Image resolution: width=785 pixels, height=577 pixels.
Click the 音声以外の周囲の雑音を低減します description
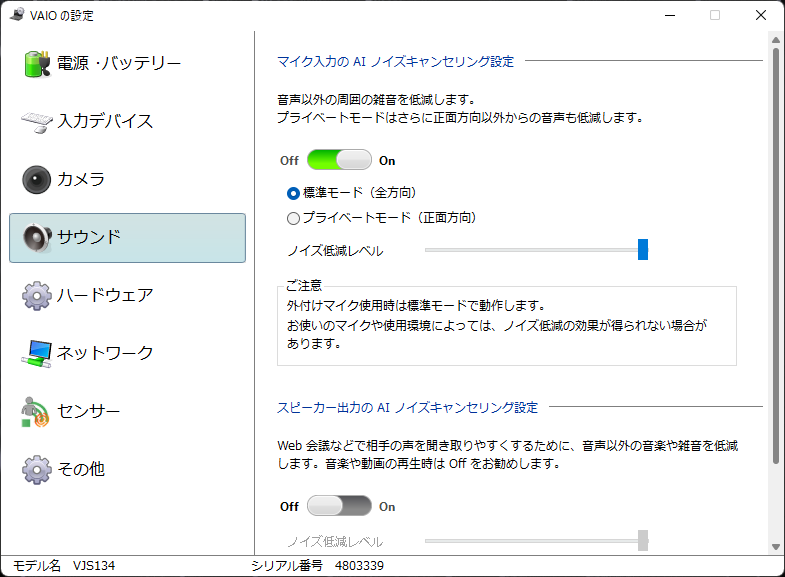tap(376, 100)
